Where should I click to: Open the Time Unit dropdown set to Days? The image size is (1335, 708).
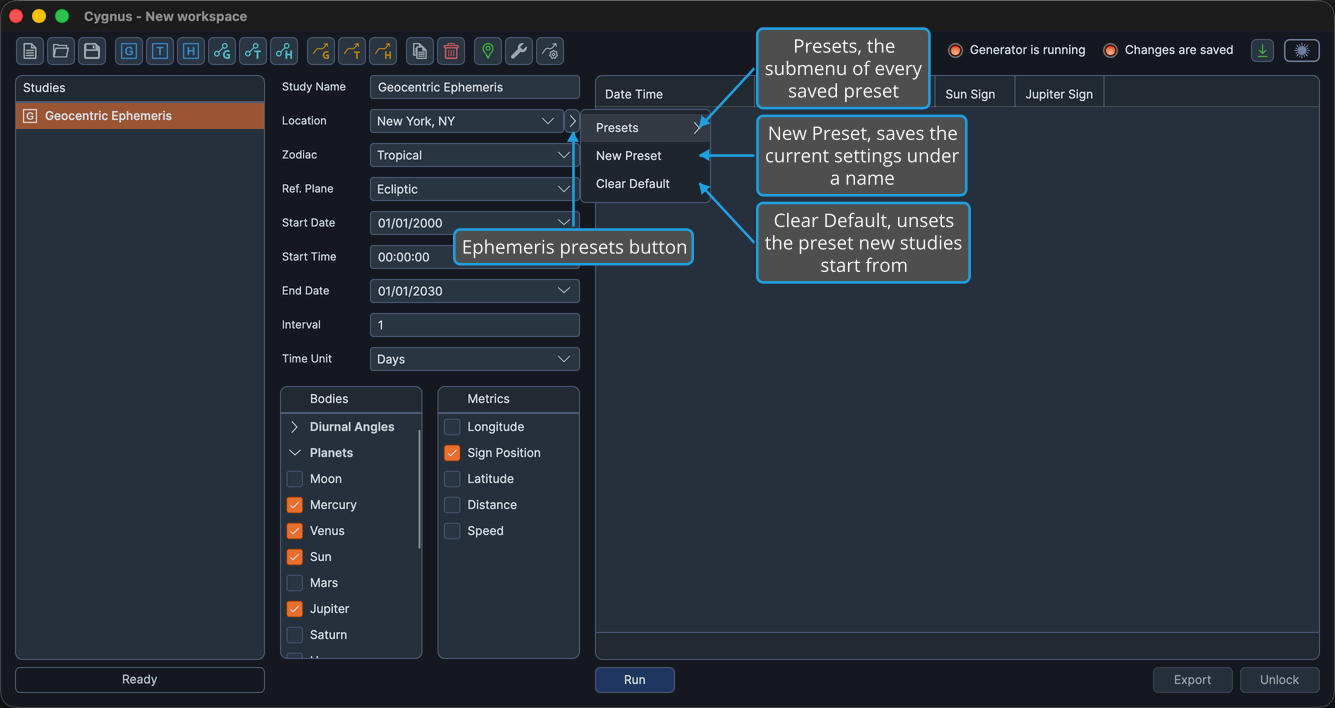coord(475,359)
